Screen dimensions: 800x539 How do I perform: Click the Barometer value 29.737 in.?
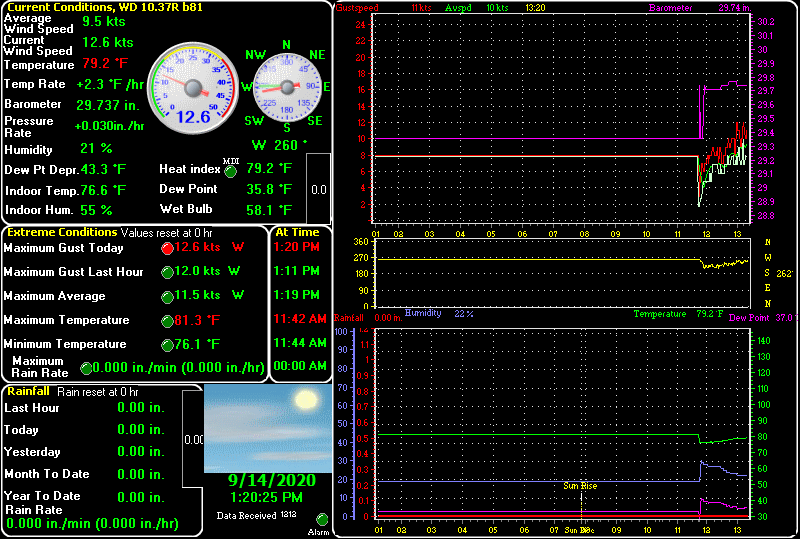(108, 105)
